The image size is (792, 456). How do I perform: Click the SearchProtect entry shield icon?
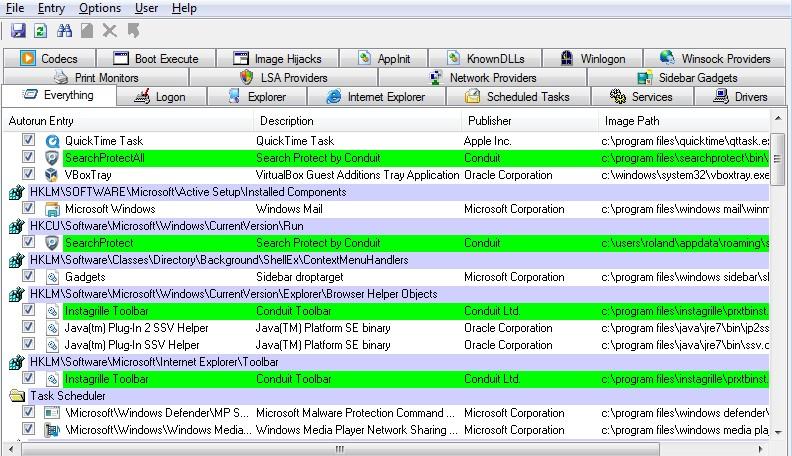coord(52,243)
